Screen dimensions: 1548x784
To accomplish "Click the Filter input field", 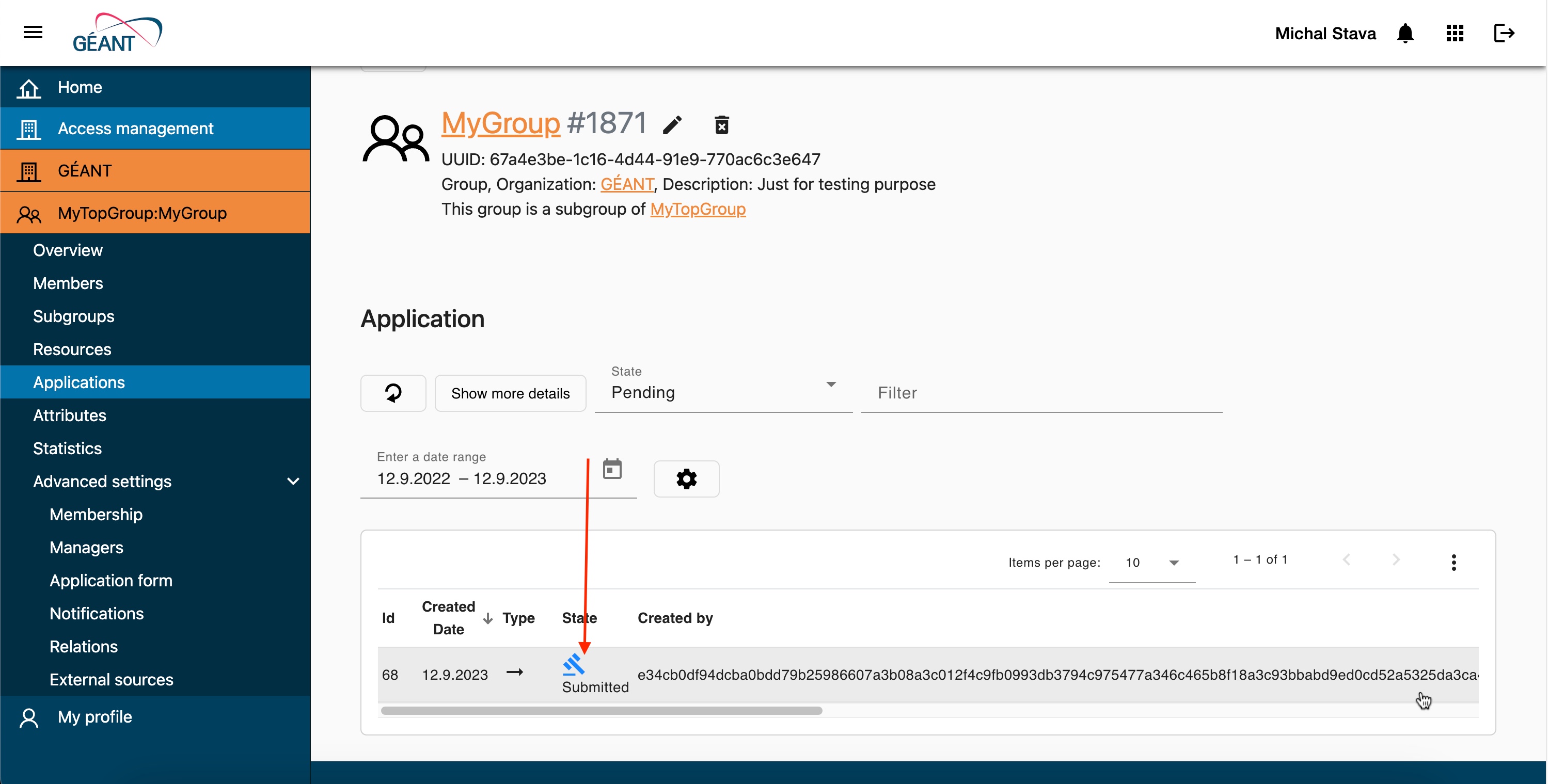I will click(x=1041, y=393).
